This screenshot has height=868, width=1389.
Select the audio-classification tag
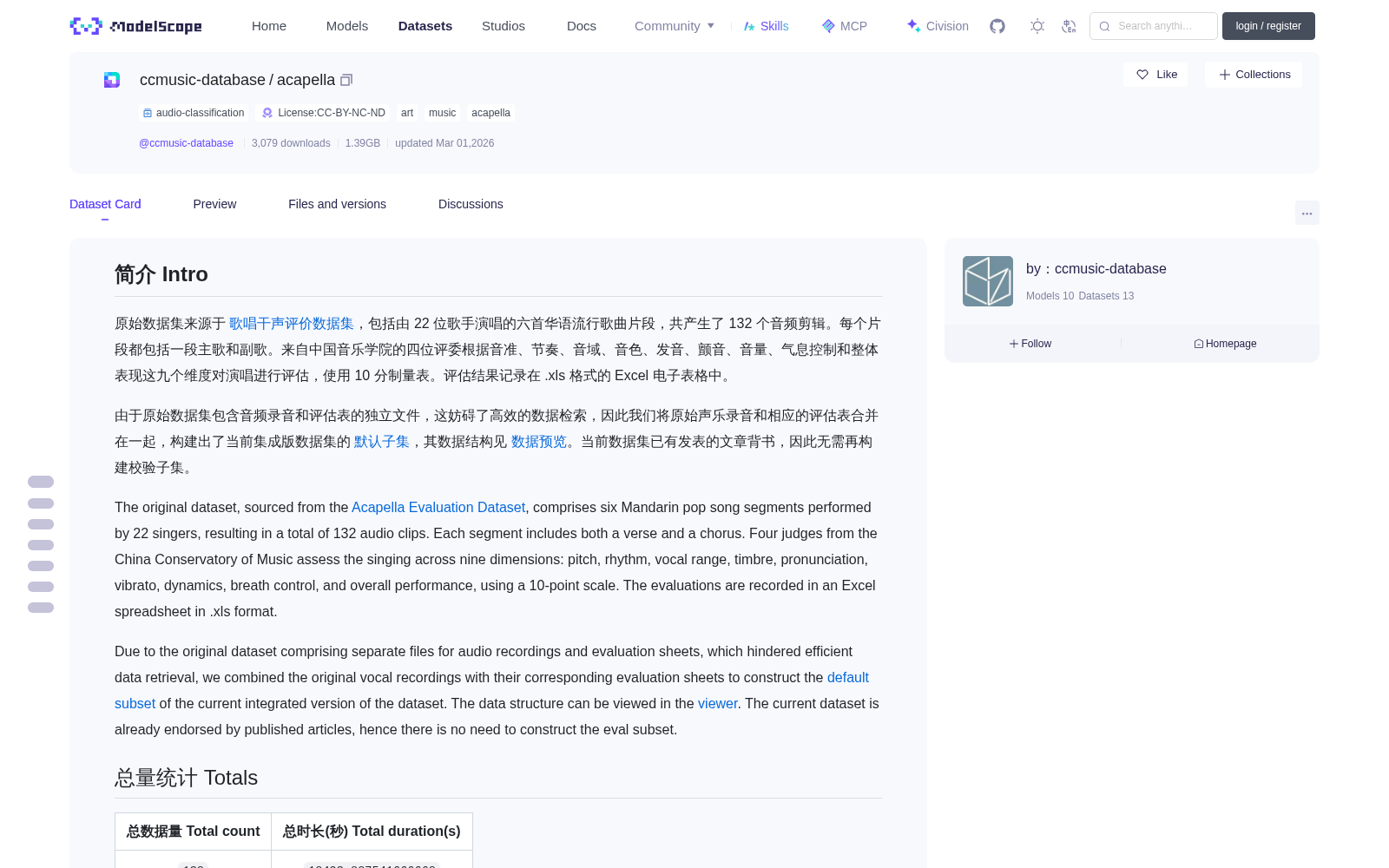coord(194,113)
